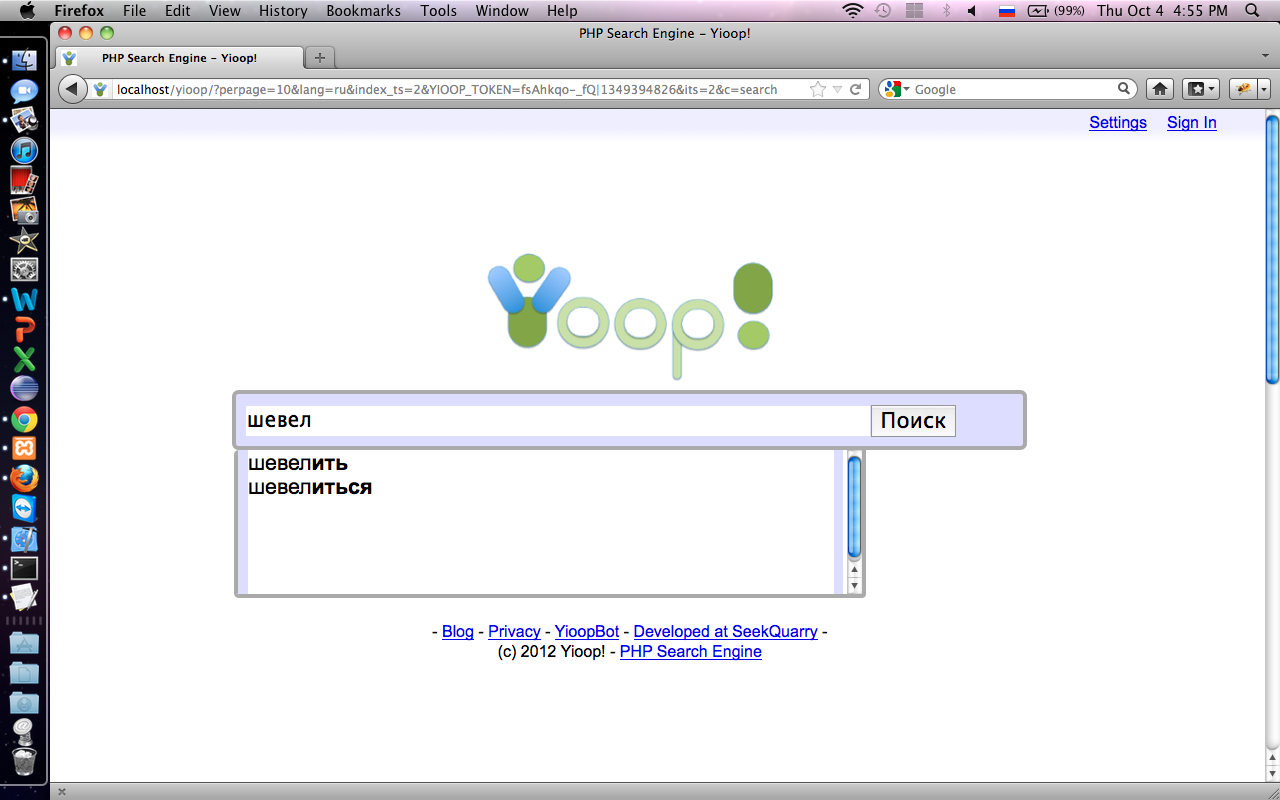The width and height of the screenshot is (1280, 800).
Task: Open the URL history dropdown arrow
Action: tap(838, 89)
